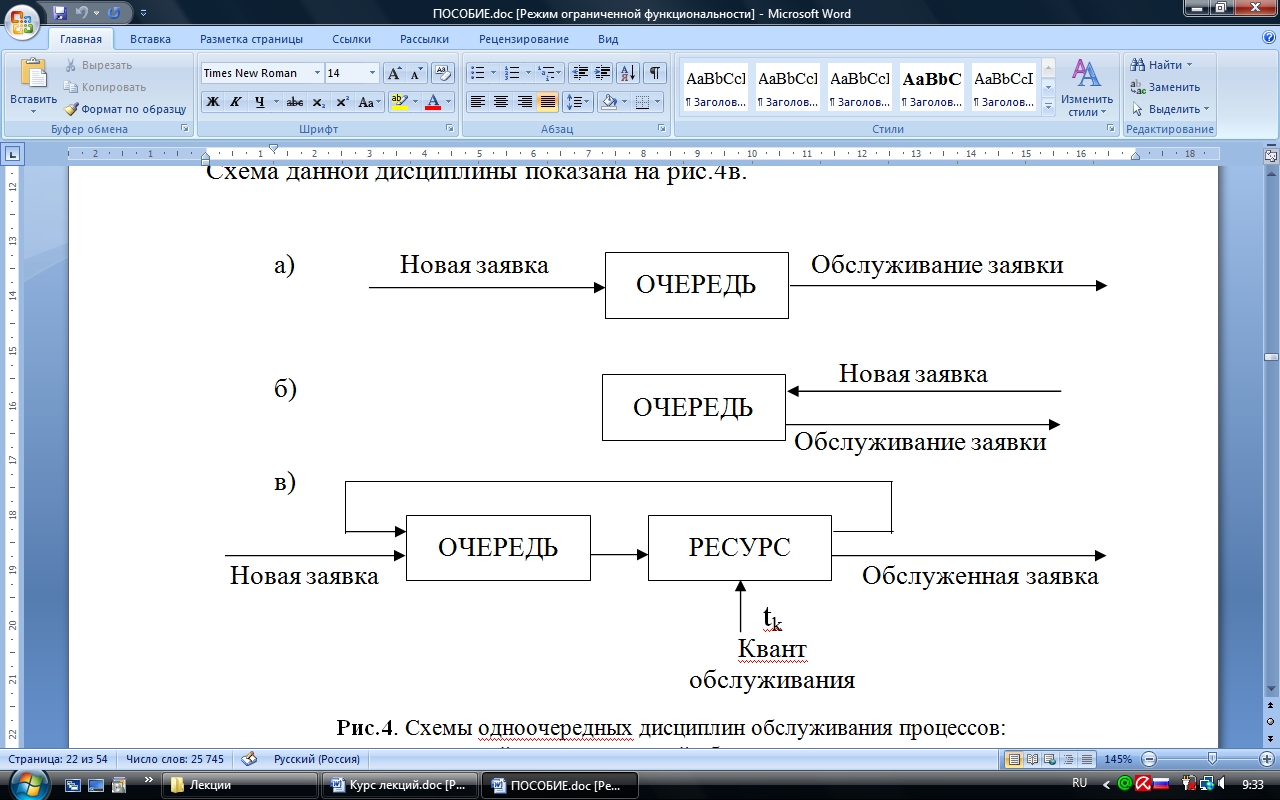The image size is (1280, 800).
Task: Save the document from the quick access toolbar
Action: point(60,13)
